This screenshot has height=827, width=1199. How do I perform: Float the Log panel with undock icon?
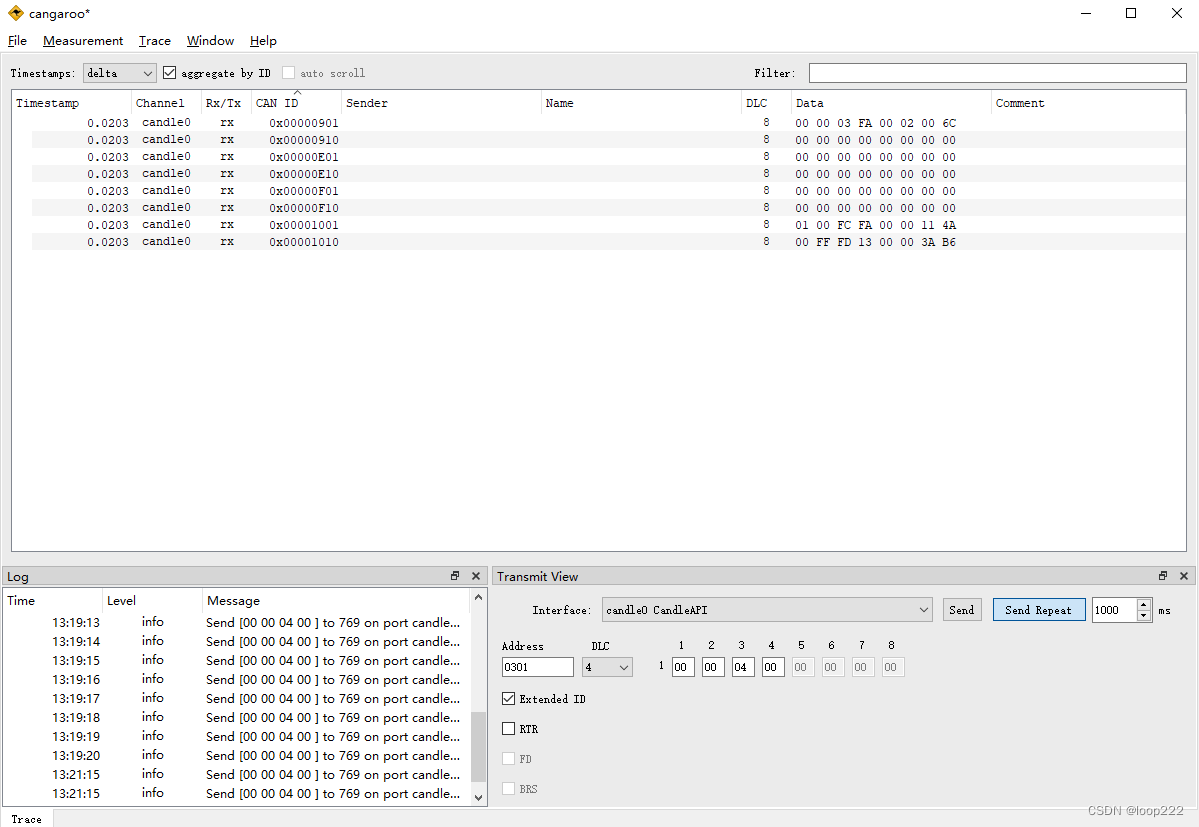[455, 576]
